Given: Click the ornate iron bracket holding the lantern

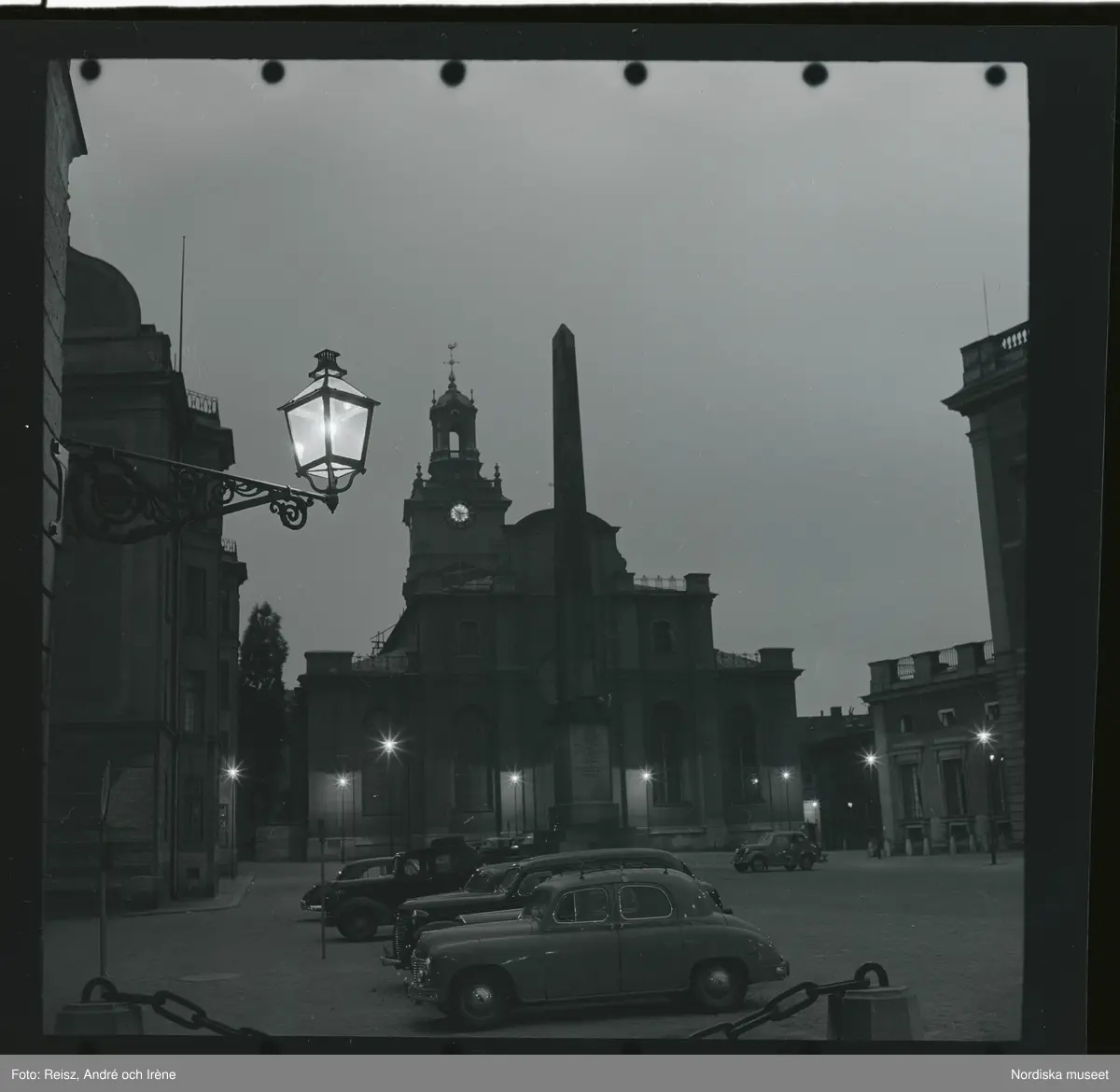Looking at the screenshot, I should (205, 487).
